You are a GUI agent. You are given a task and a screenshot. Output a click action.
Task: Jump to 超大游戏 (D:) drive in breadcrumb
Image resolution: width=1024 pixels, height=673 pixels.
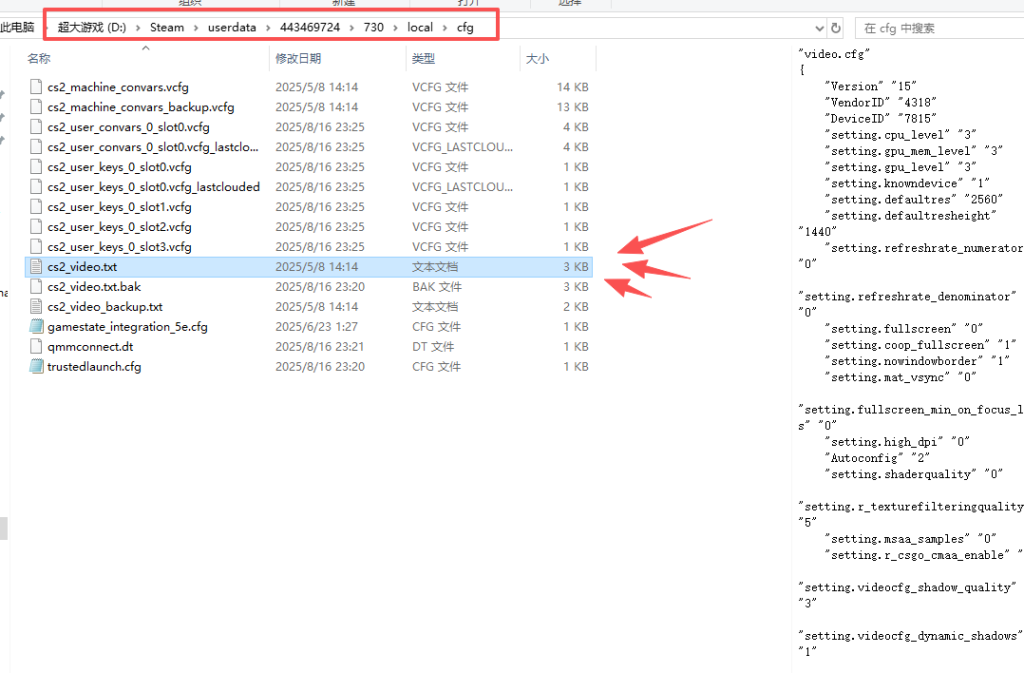95,28
